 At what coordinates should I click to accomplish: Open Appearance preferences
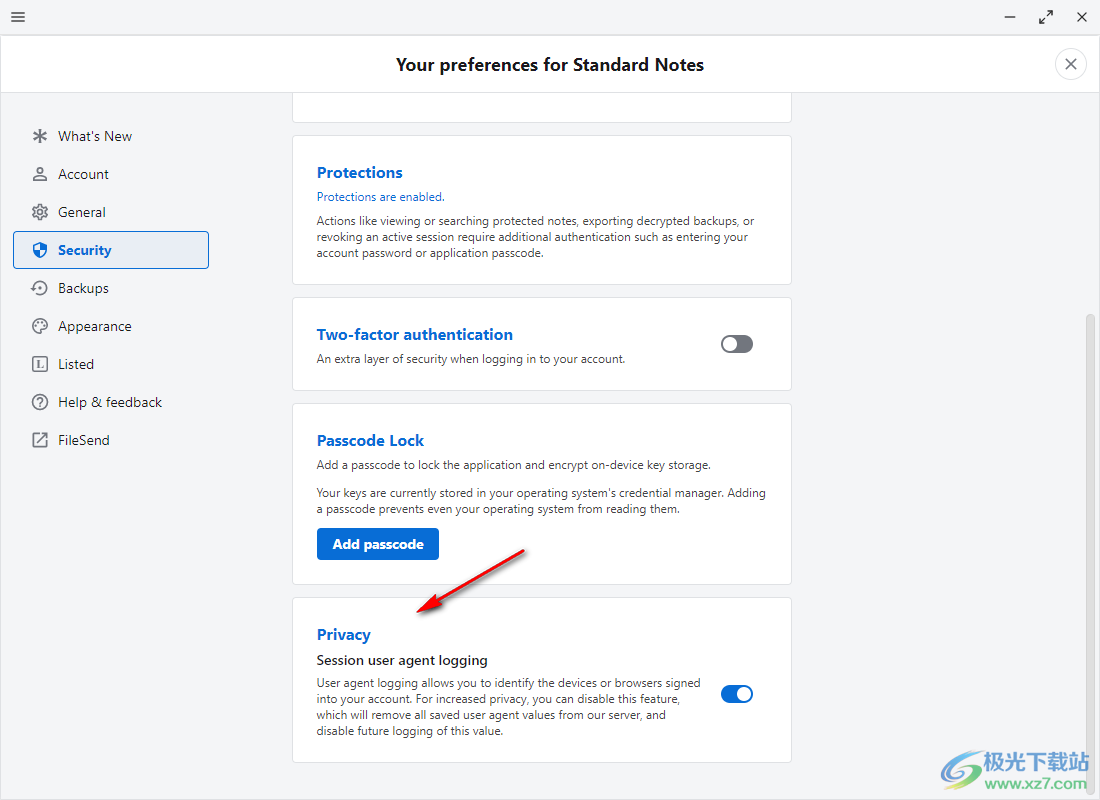[x=111, y=326]
